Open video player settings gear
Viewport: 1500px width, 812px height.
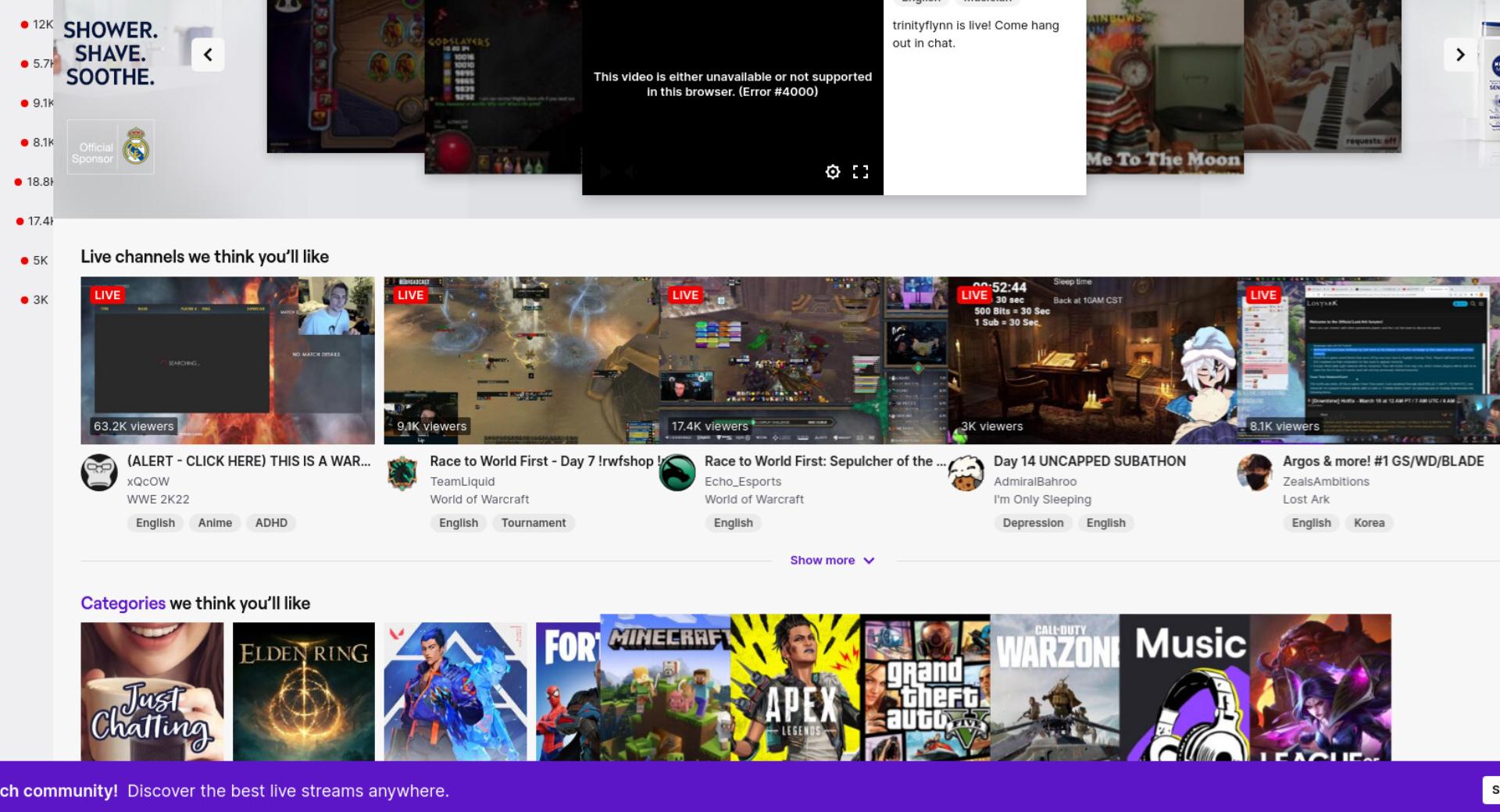pos(833,172)
